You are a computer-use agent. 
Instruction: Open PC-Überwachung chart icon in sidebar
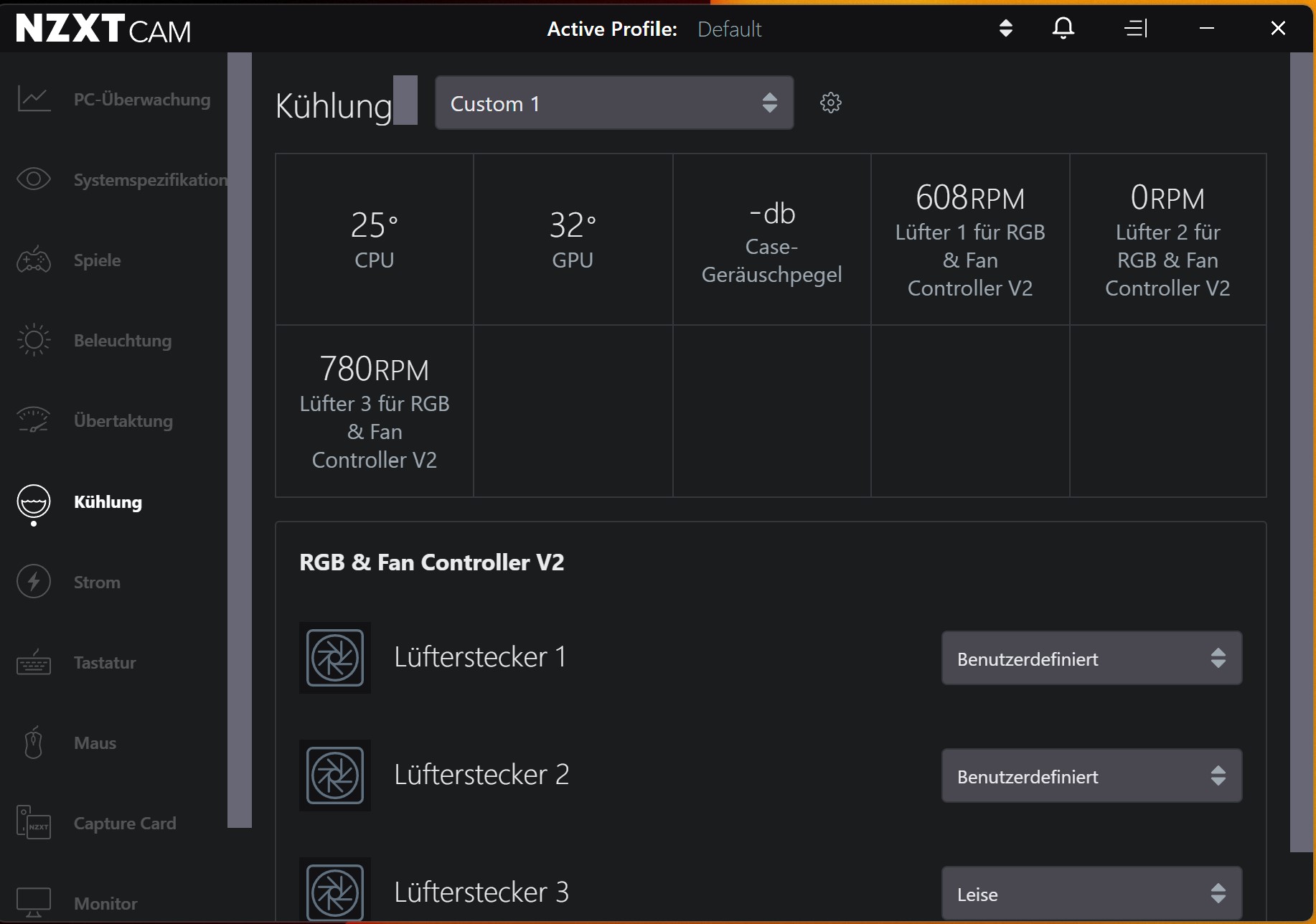coord(34,99)
